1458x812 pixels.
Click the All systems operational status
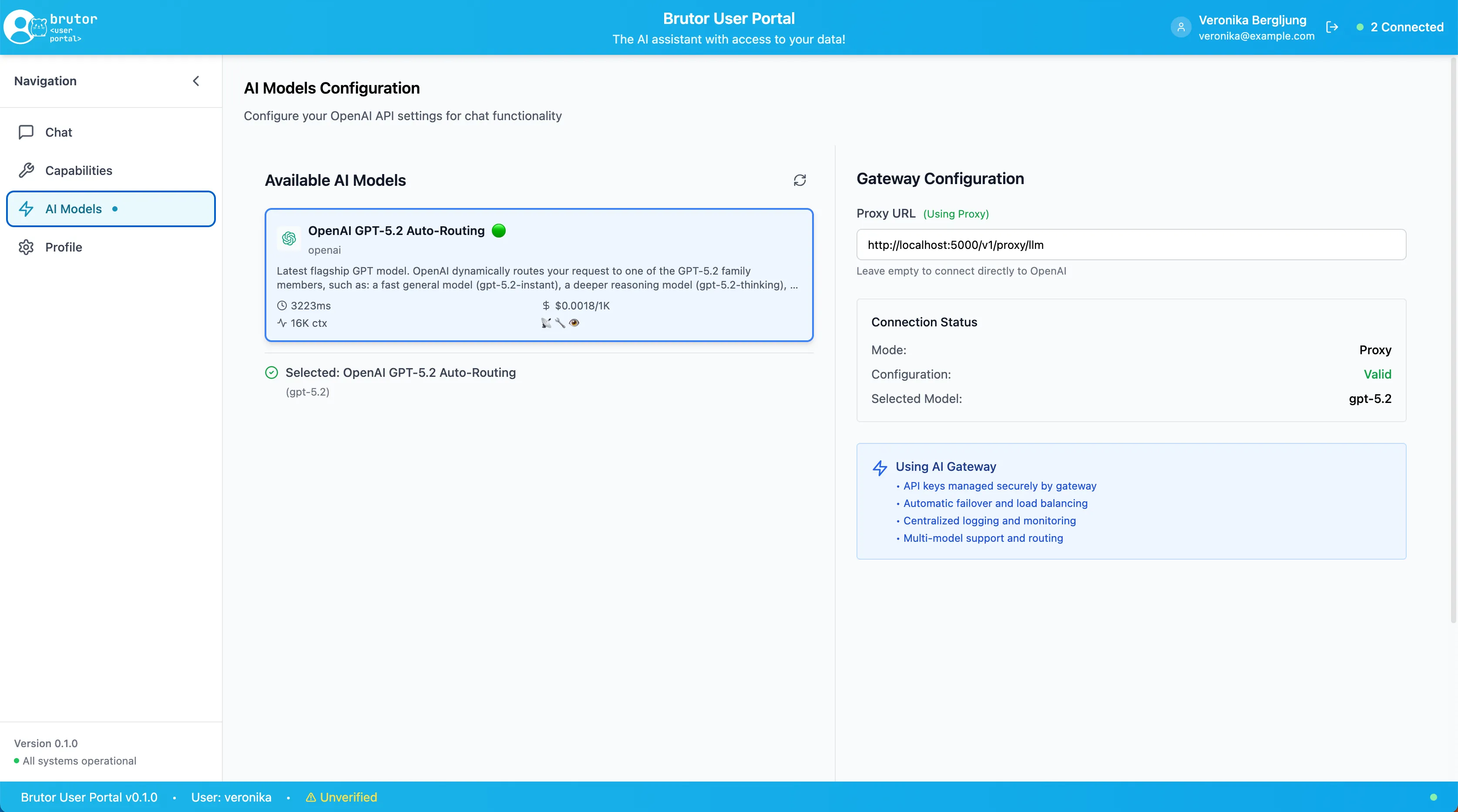coord(75,761)
